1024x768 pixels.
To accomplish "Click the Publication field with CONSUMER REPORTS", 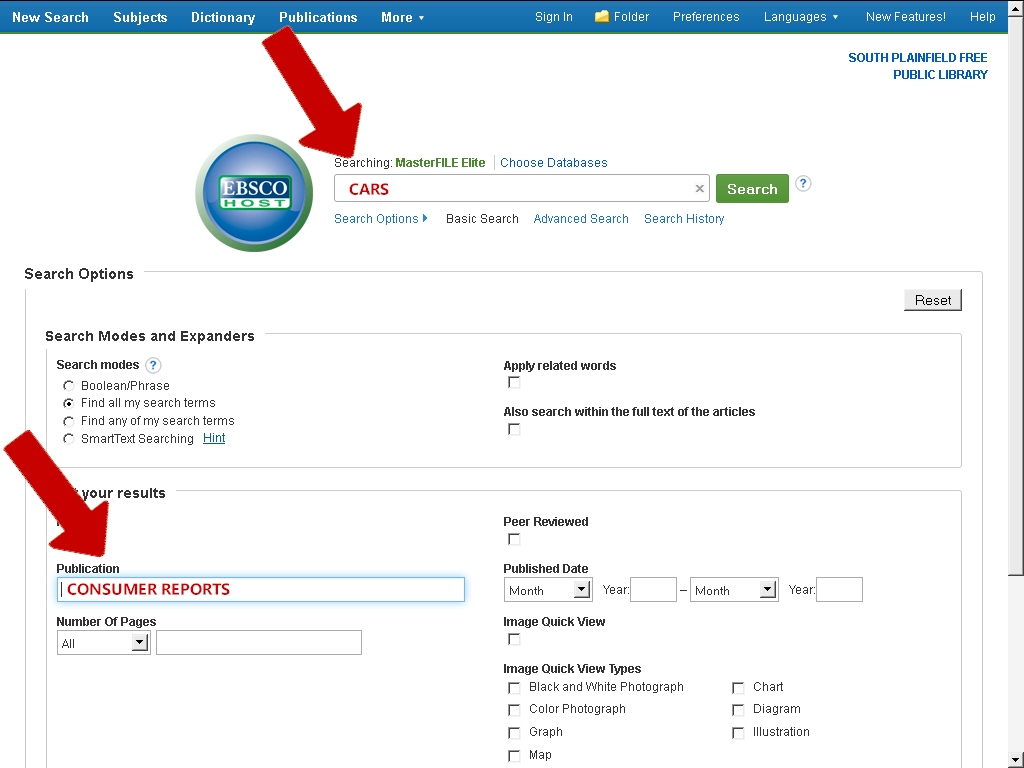I will [261, 589].
